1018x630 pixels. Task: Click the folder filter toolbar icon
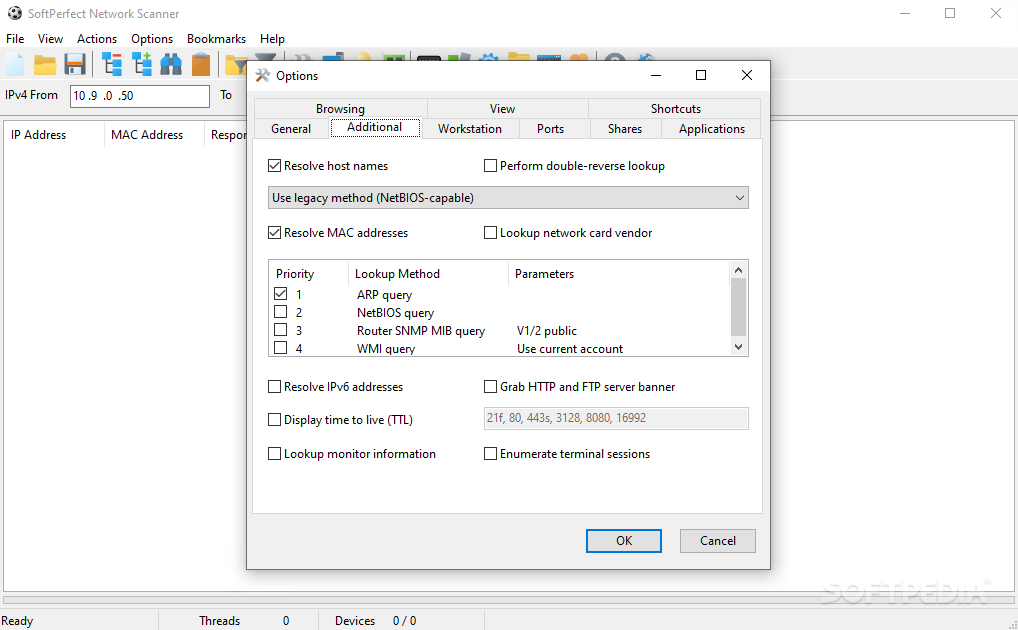point(236,65)
